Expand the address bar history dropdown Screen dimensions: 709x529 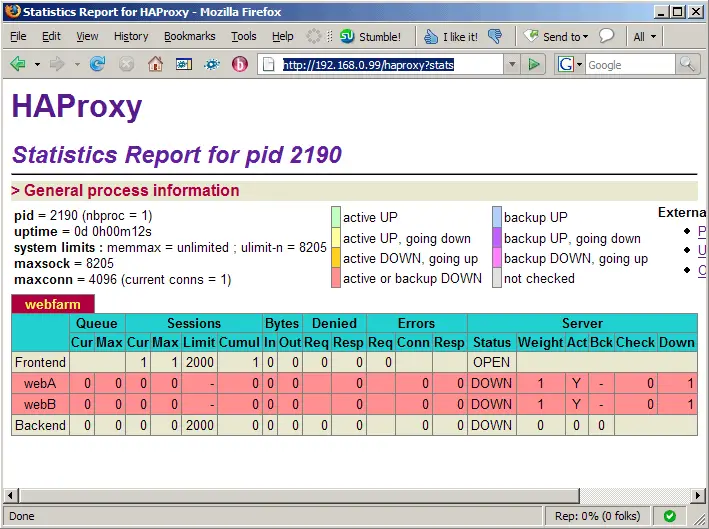point(512,65)
